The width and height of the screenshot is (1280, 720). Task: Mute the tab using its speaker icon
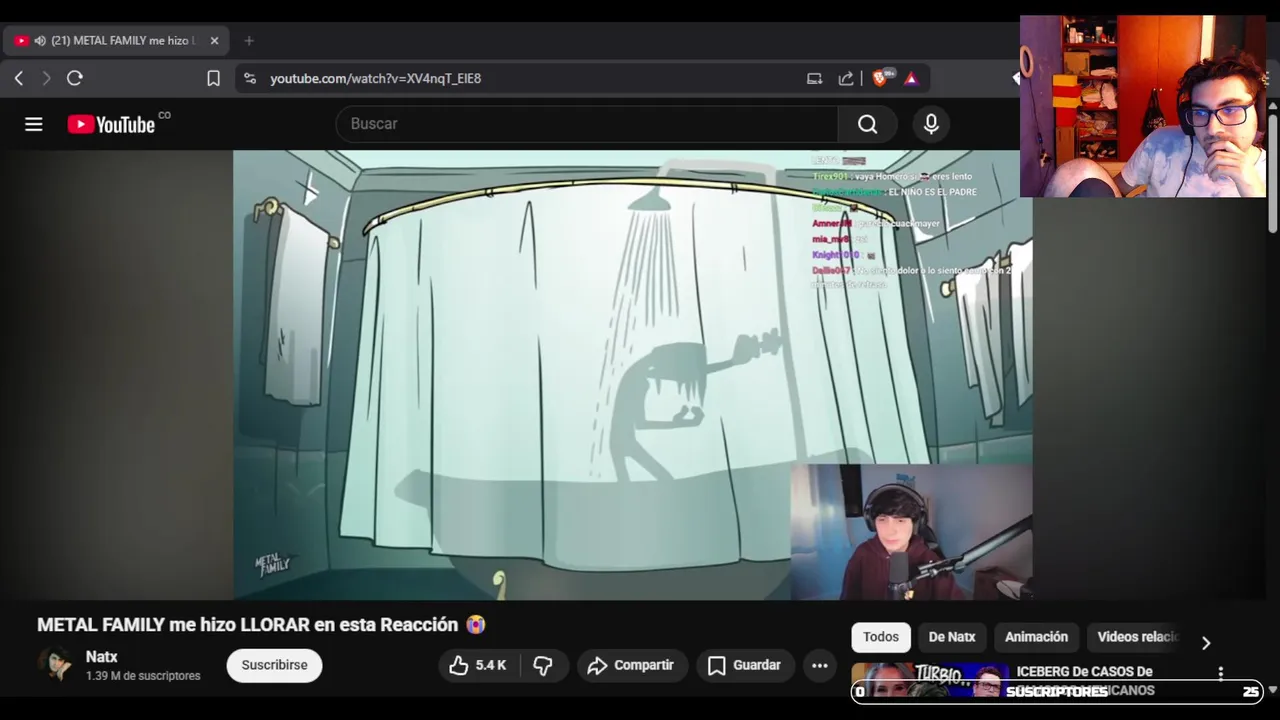coord(40,41)
